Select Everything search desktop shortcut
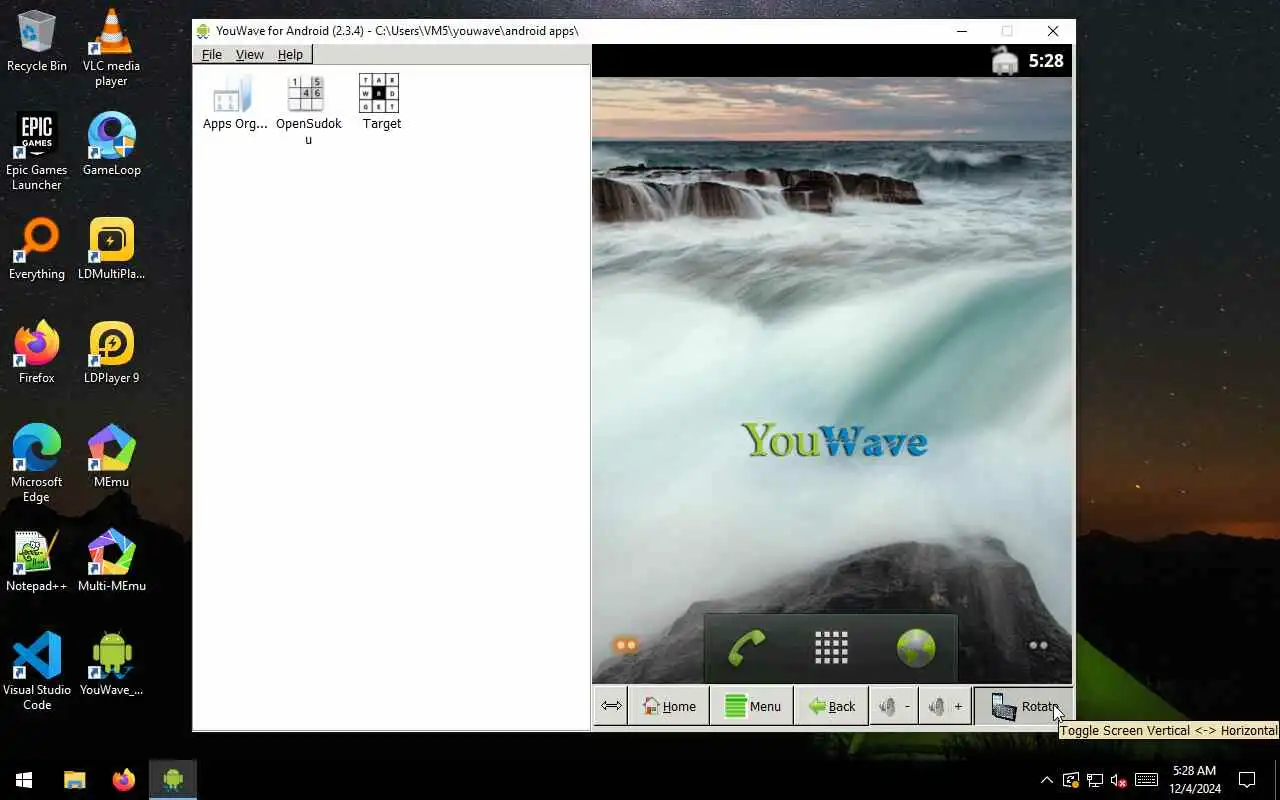The image size is (1280, 800). [x=37, y=249]
